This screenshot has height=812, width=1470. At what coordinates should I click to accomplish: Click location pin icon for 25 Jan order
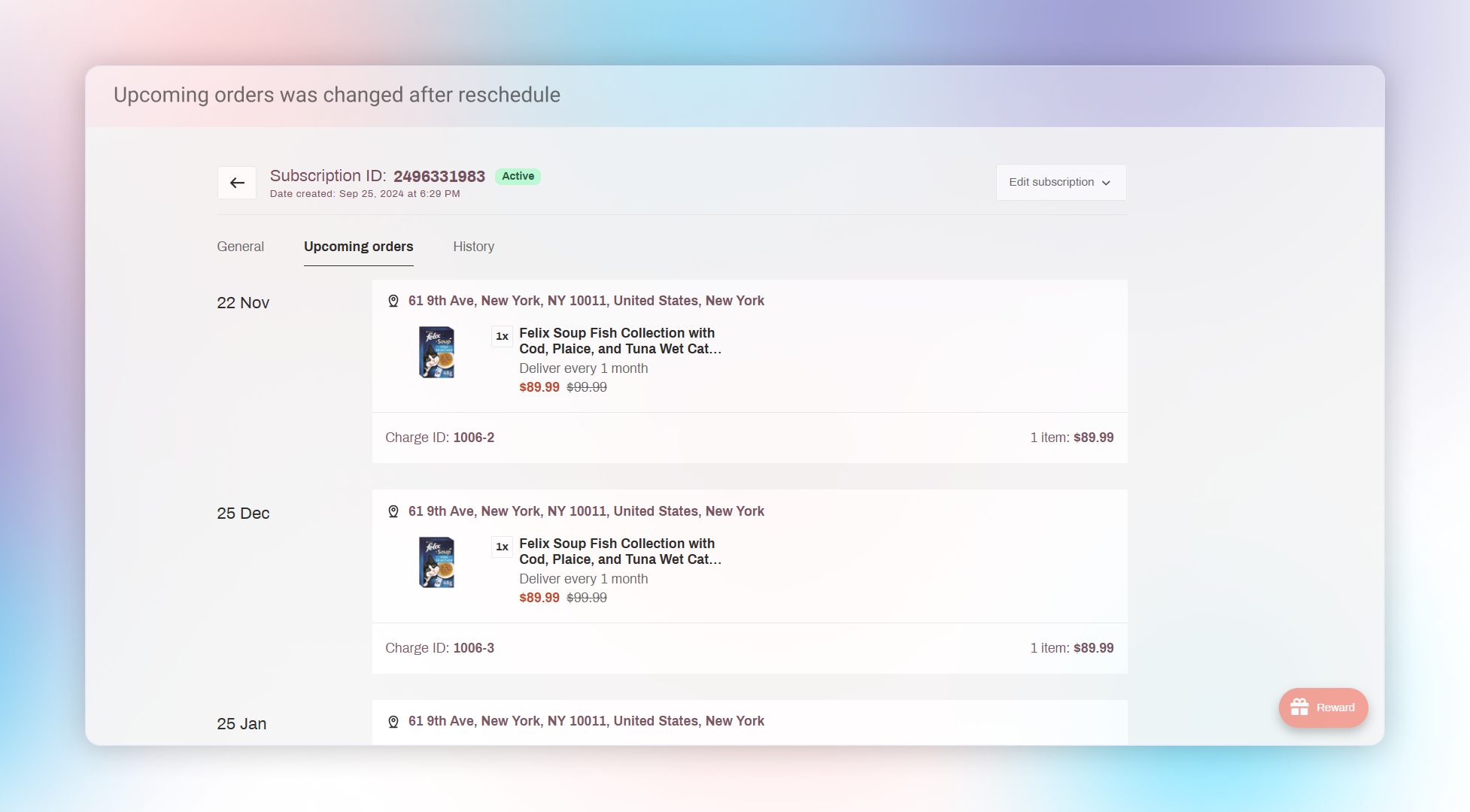click(393, 722)
